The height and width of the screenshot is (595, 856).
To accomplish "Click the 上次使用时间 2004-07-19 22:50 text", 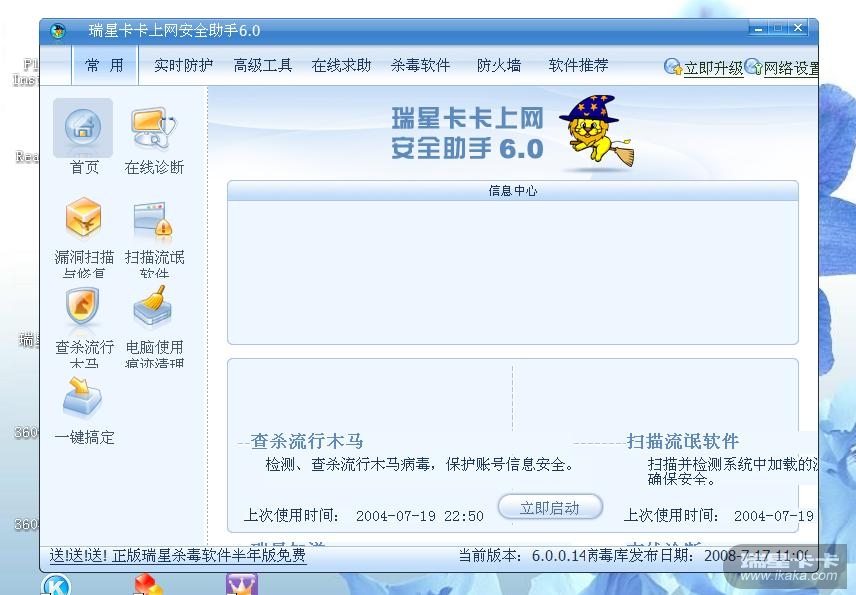I will pos(364,515).
